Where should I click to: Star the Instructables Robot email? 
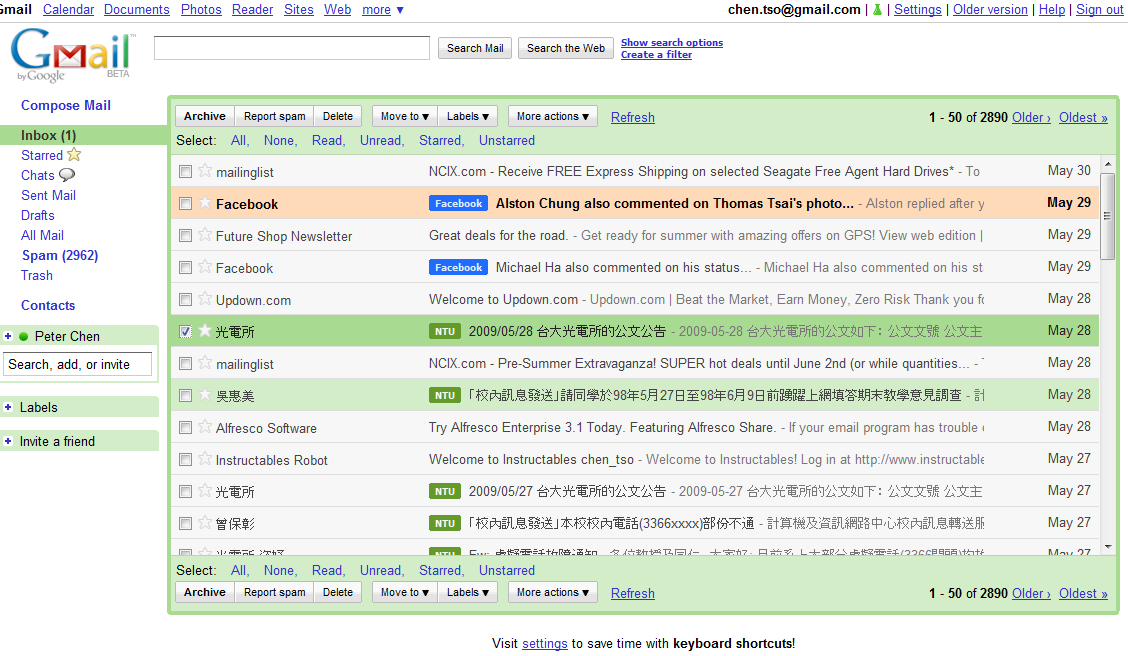pos(205,459)
